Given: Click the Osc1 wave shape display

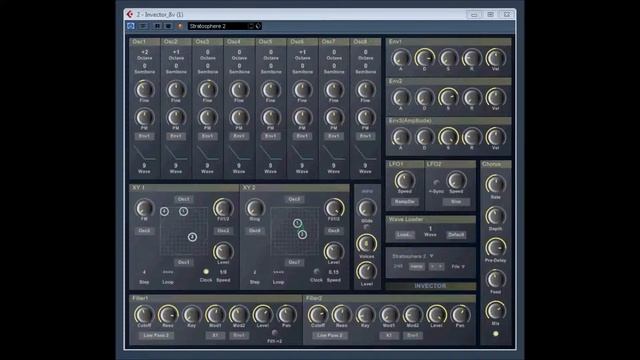Looking at the screenshot, I should (x=144, y=153).
